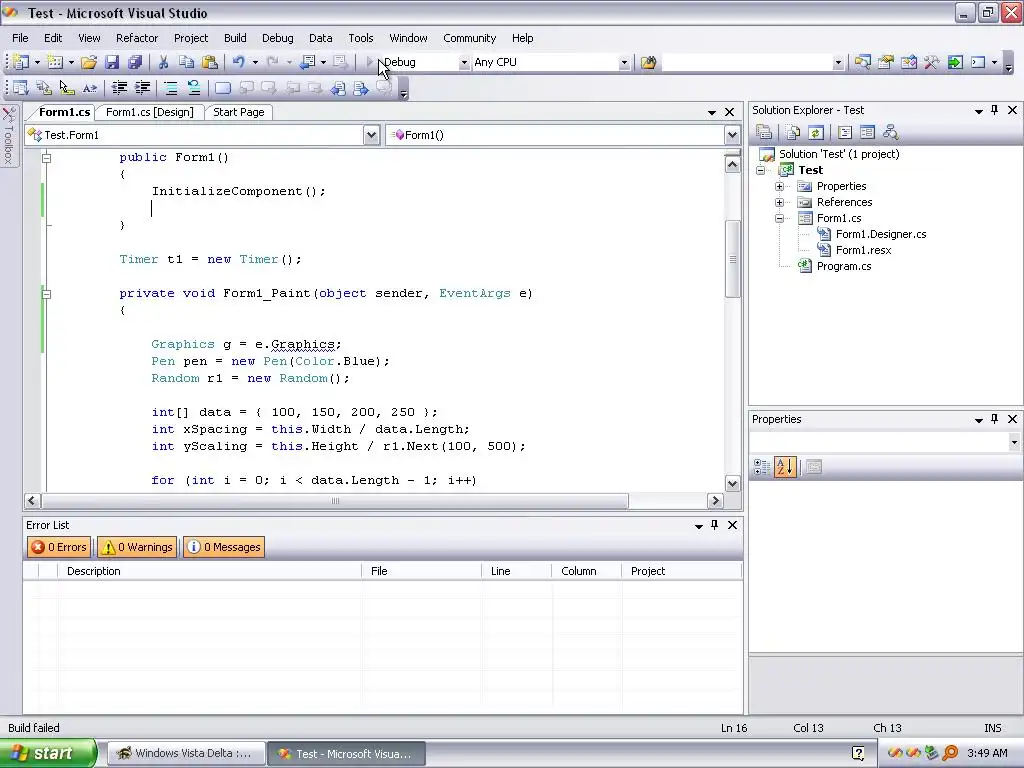Screen dimensions: 1024x768
Task: Open the Debug configuration dropdown
Action: [464, 63]
